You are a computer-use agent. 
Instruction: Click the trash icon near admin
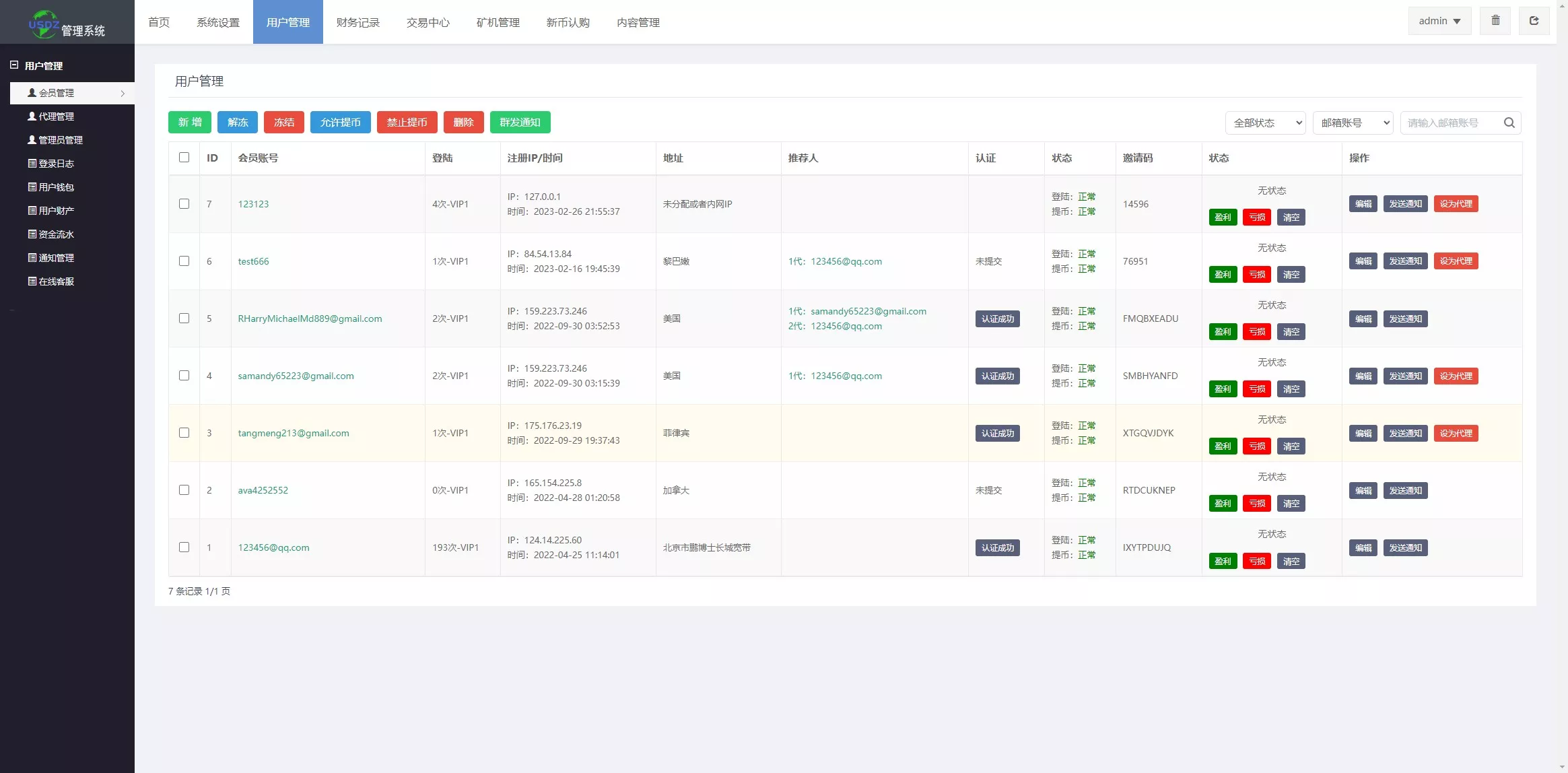[1496, 20]
